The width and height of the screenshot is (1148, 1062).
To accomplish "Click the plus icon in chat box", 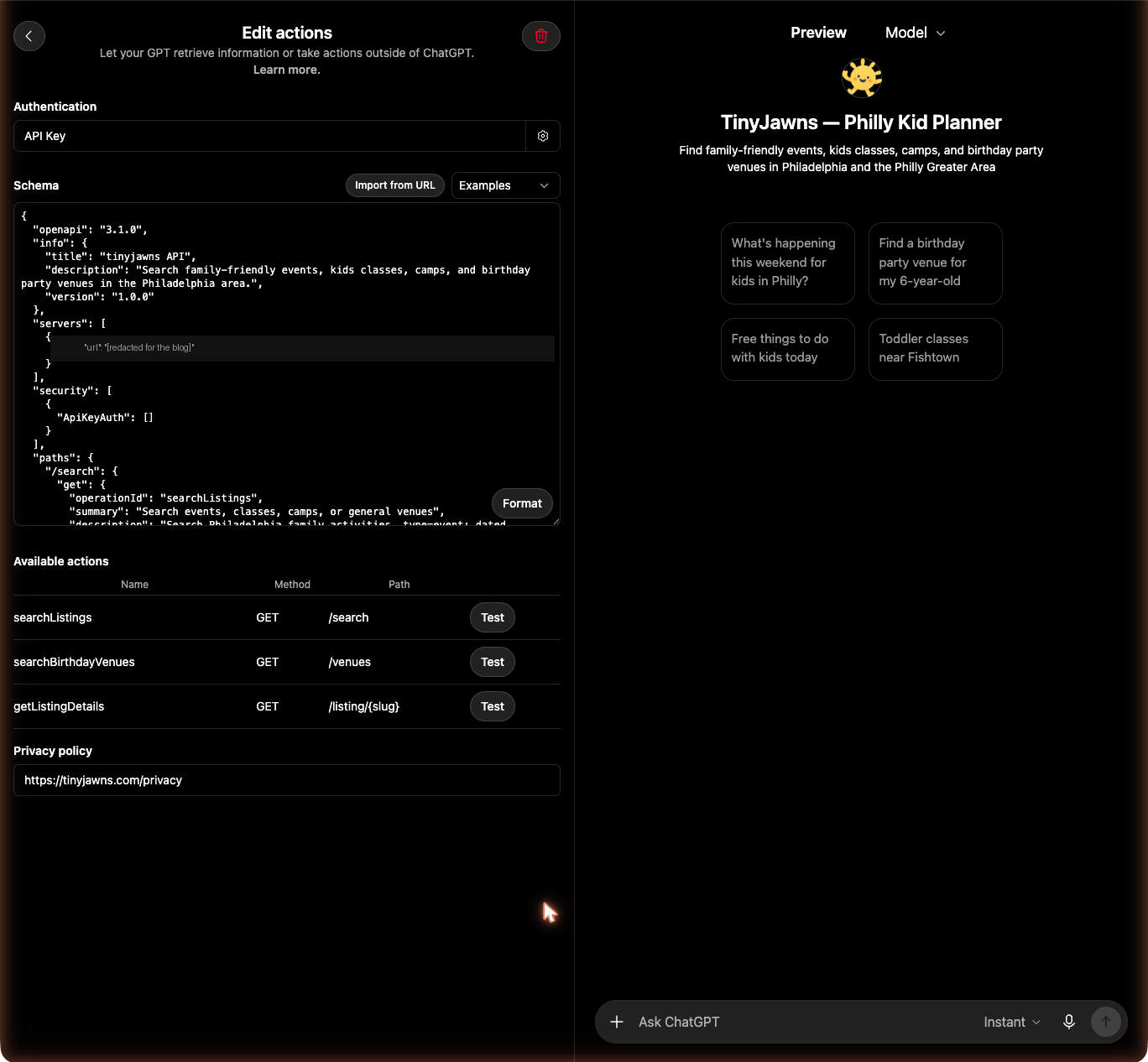I will tap(617, 1022).
